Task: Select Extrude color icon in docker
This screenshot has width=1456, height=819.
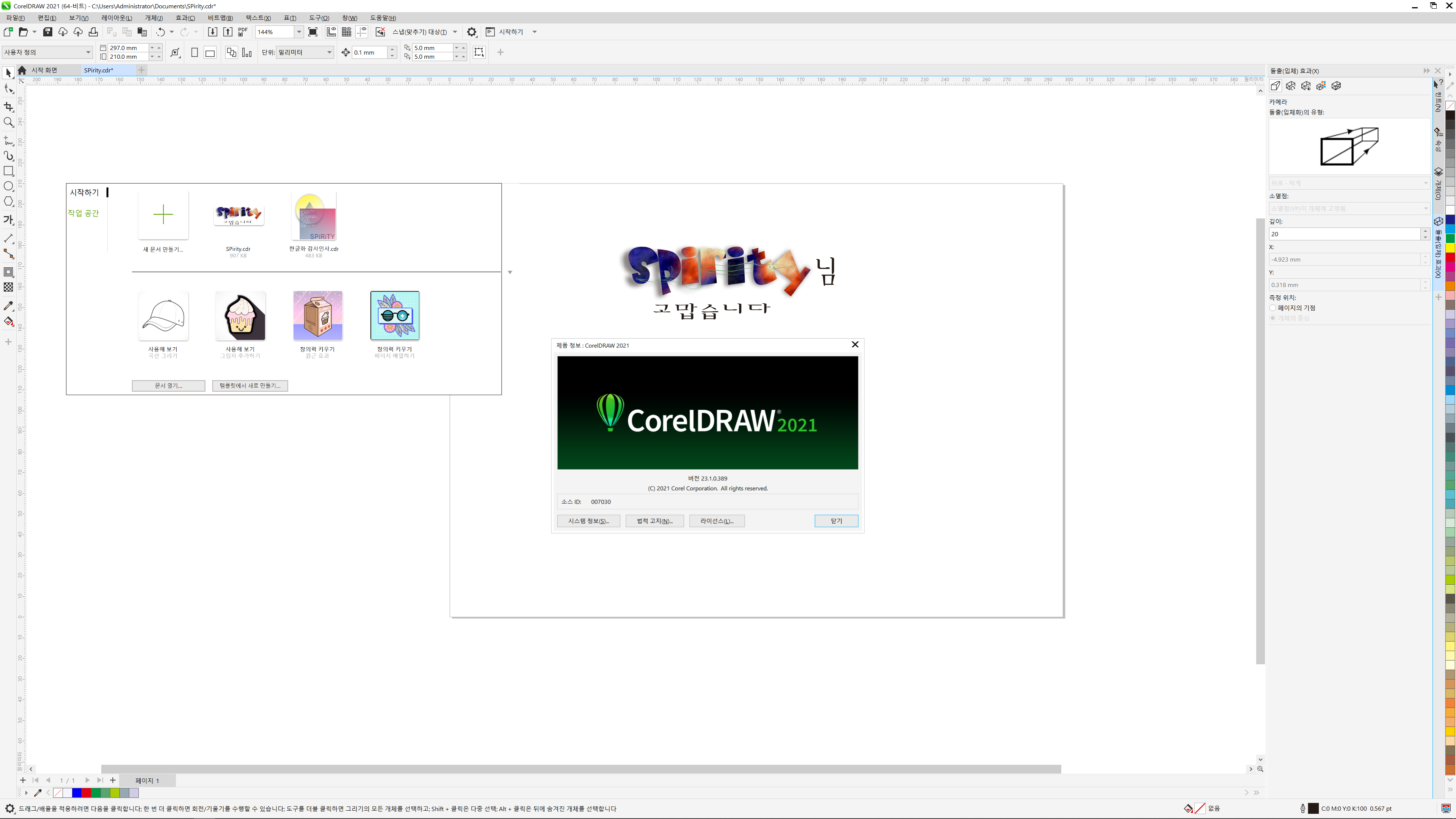Action: [1321, 86]
